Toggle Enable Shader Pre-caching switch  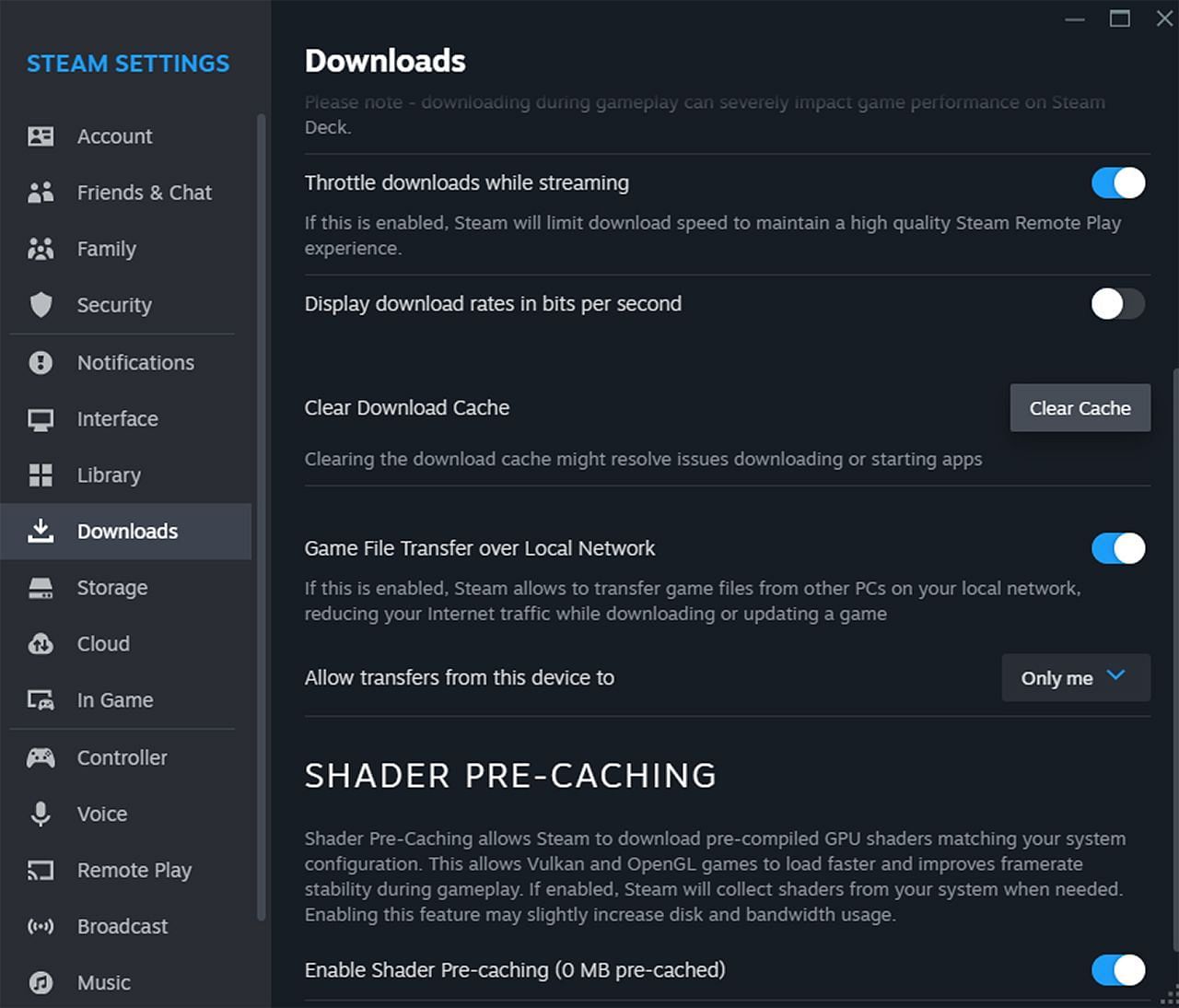pyautogui.click(x=1118, y=969)
